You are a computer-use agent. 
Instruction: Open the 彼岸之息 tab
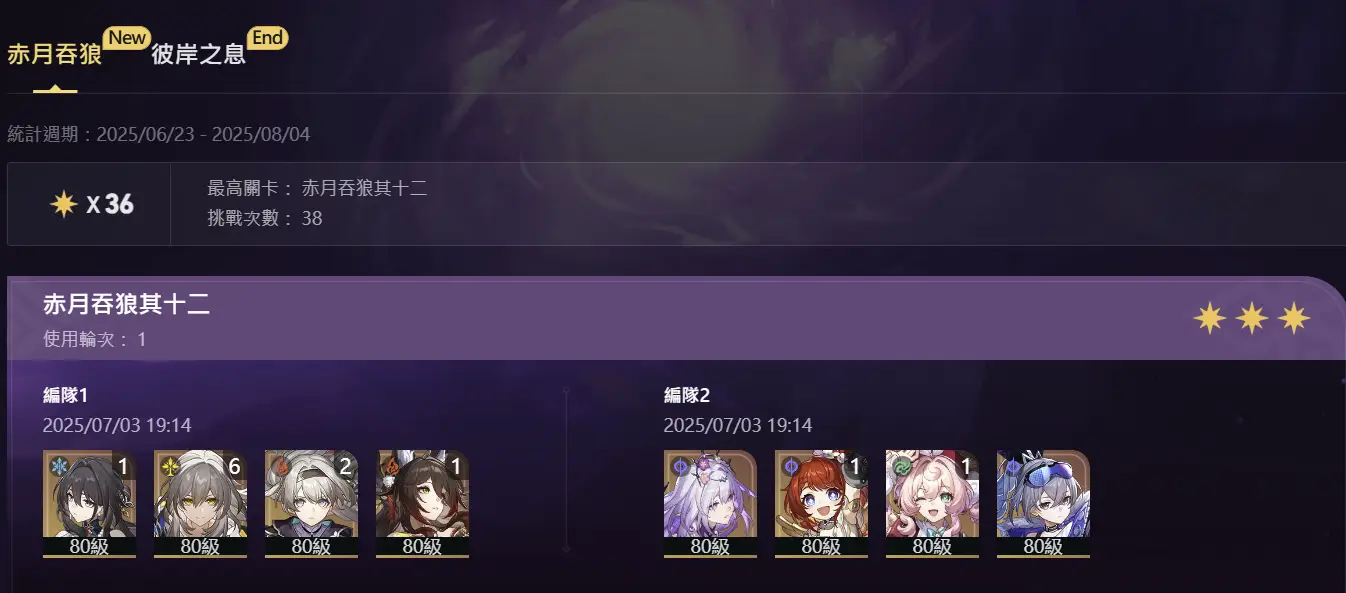pyautogui.click(x=198, y=54)
